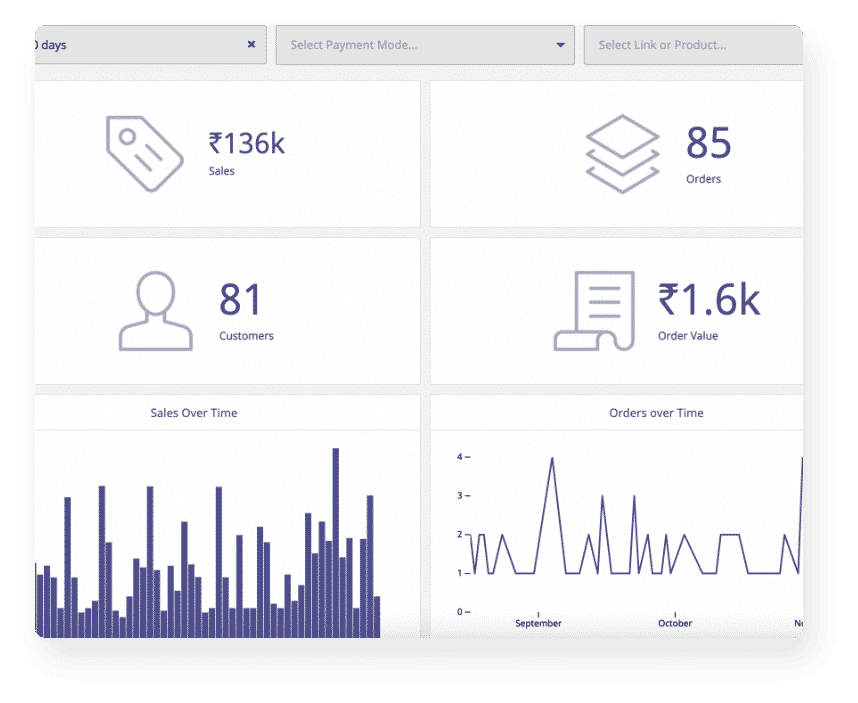Screen dimensions: 858x703
Task: Open the Select Link or Product dropdown
Action: (x=690, y=45)
